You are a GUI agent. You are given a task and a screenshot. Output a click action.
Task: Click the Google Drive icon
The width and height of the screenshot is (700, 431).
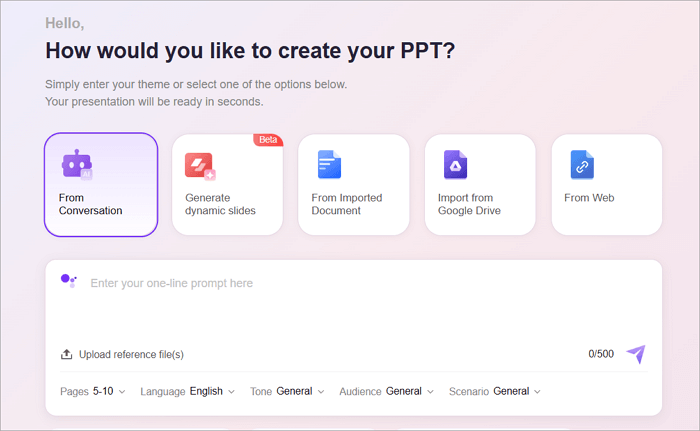click(x=456, y=165)
